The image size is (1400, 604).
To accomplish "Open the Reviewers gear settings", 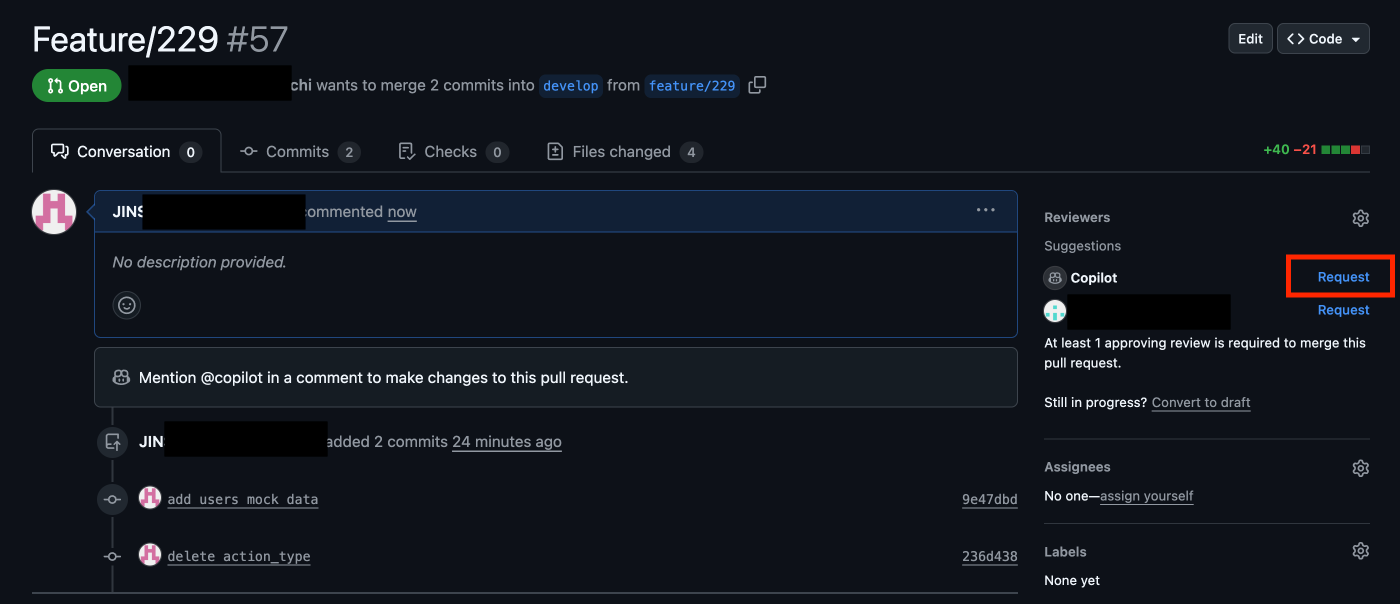I will (1360, 218).
